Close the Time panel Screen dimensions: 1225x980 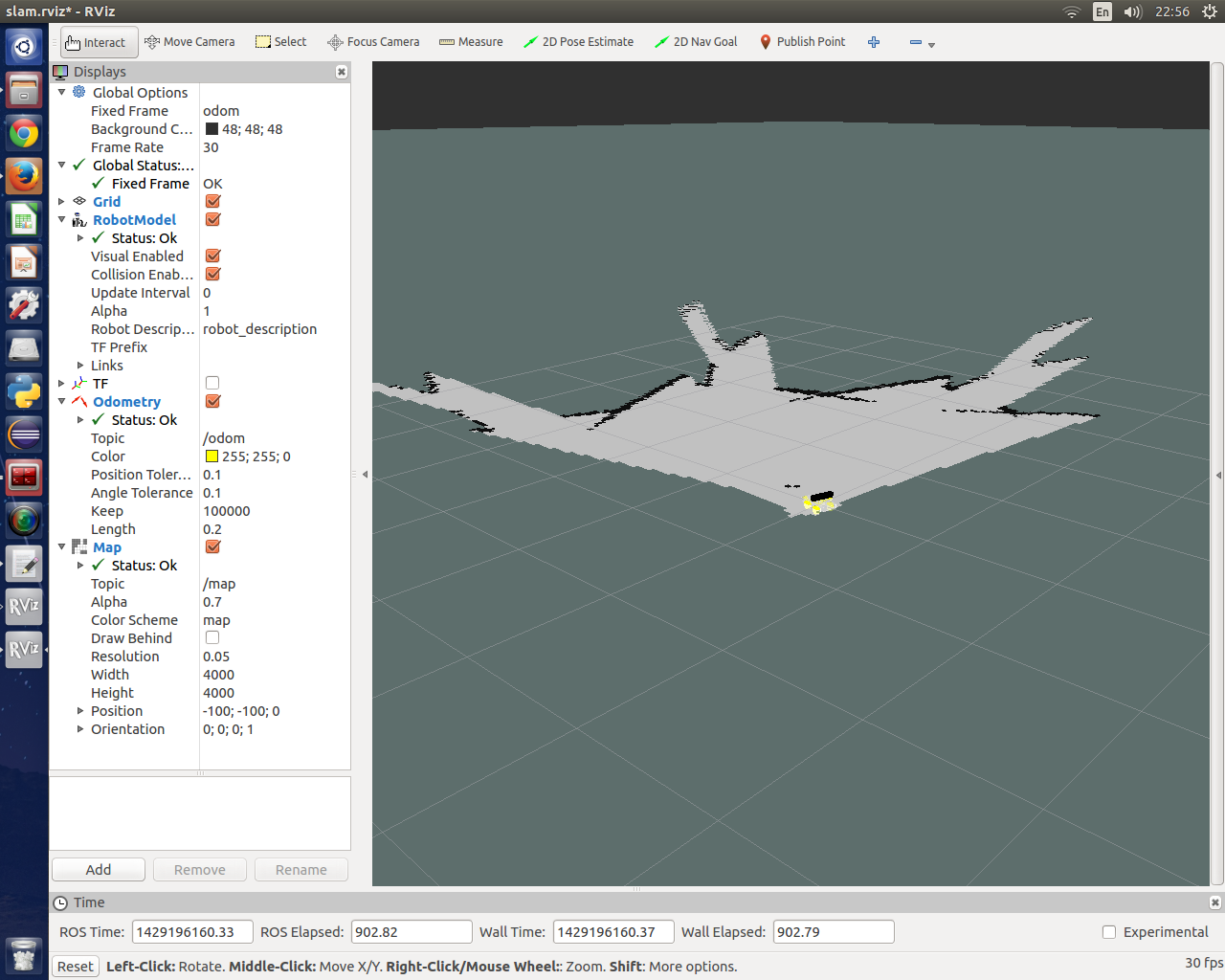[x=1215, y=902]
